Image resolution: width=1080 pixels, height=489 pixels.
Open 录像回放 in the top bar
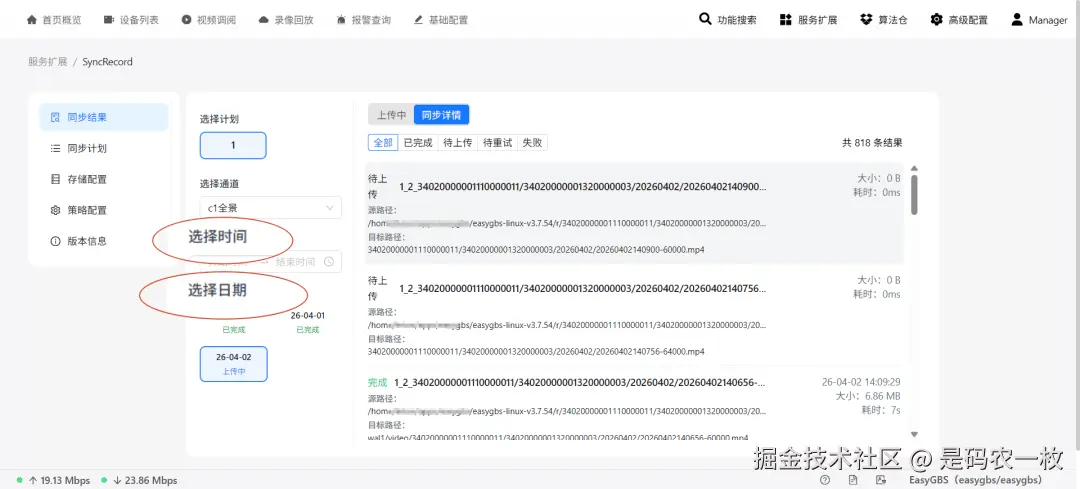[286, 20]
